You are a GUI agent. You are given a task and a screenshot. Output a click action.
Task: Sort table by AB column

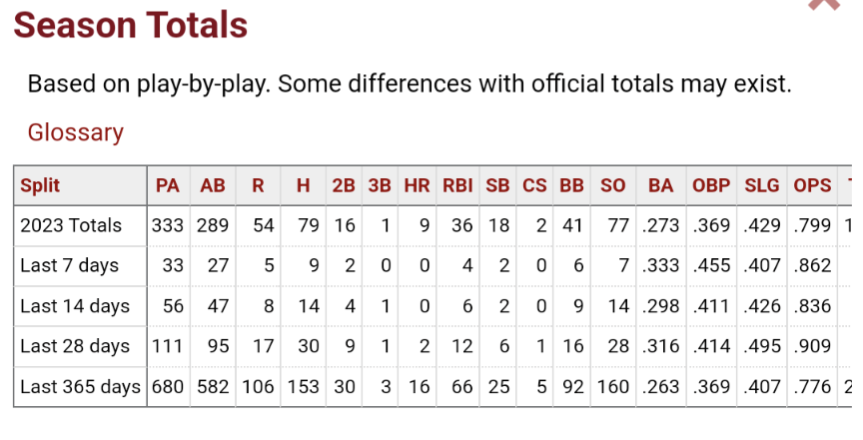[x=213, y=185]
